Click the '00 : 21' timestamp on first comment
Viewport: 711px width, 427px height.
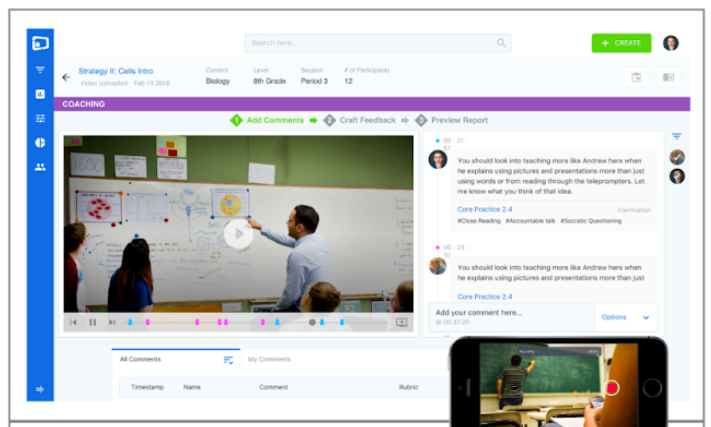[x=455, y=141]
